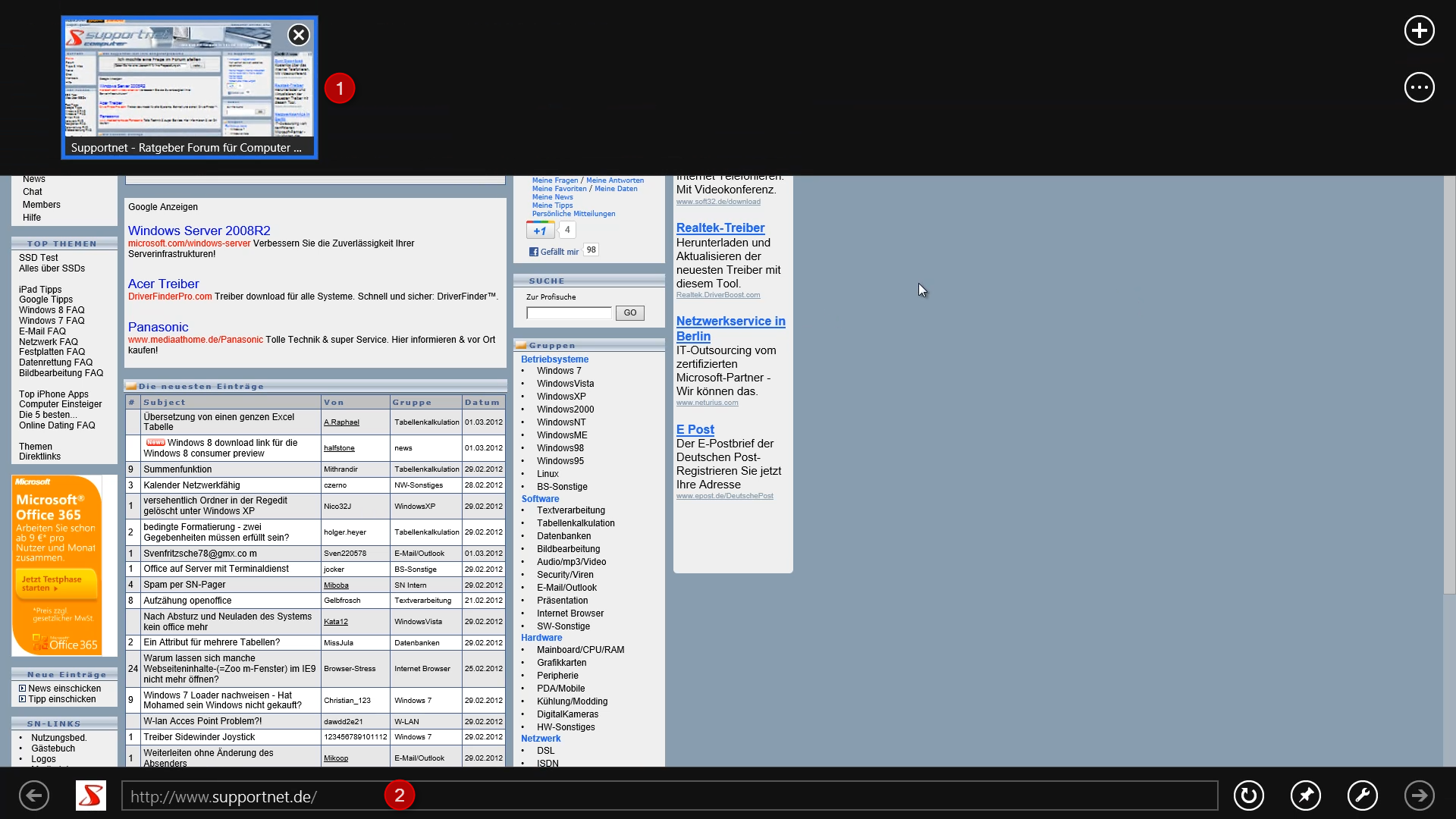Open Treiber Sidewinder Joystick entry

click(199, 737)
